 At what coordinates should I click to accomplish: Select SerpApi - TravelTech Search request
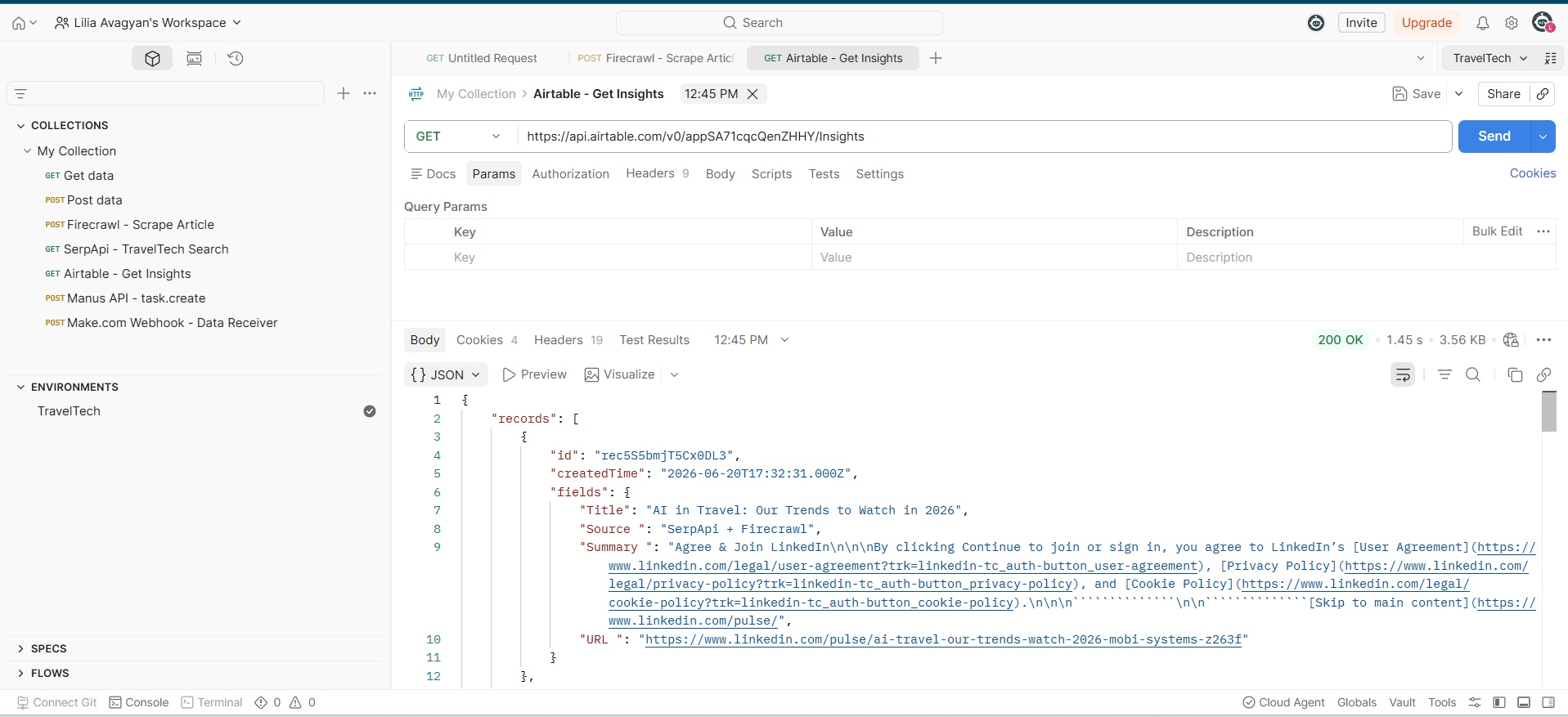pos(146,249)
